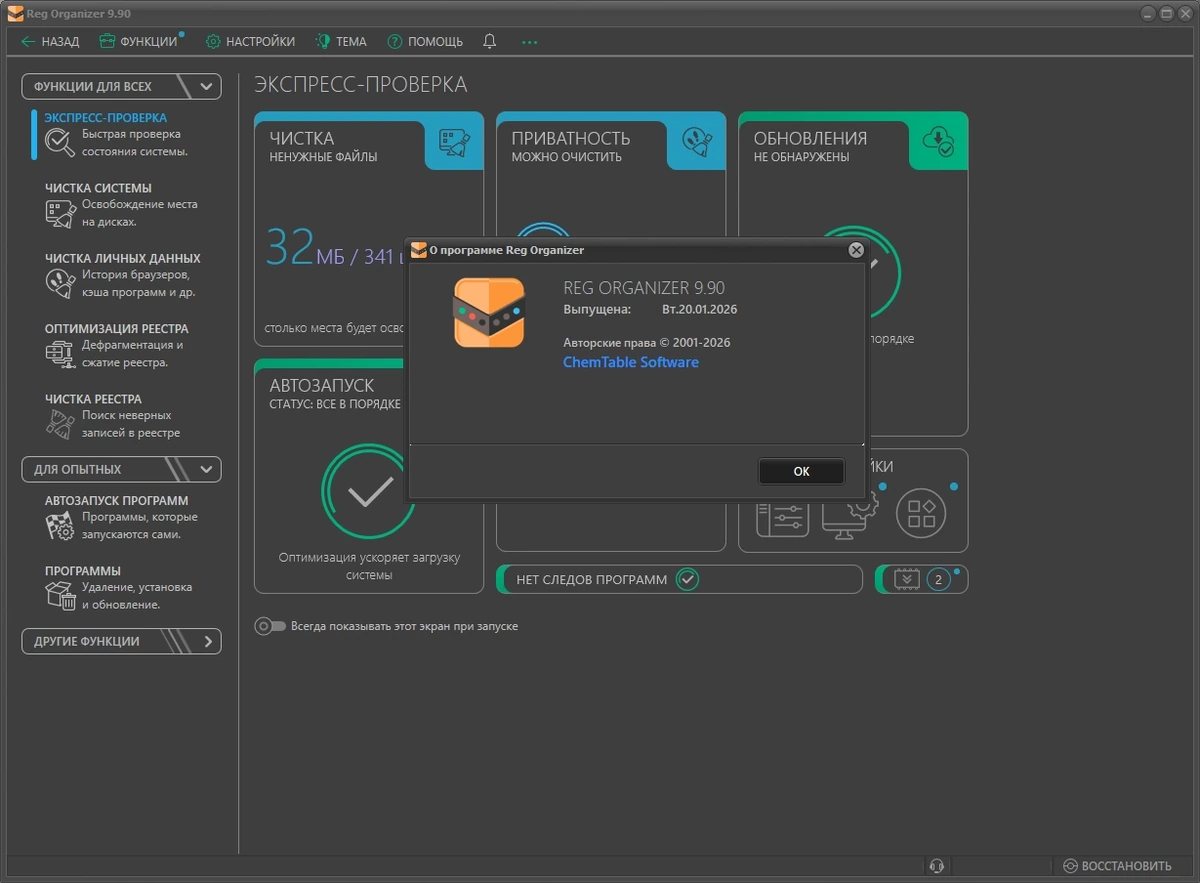Click the НЕ ОБНАРУЖЕНЫ subtitle

pos(801,157)
